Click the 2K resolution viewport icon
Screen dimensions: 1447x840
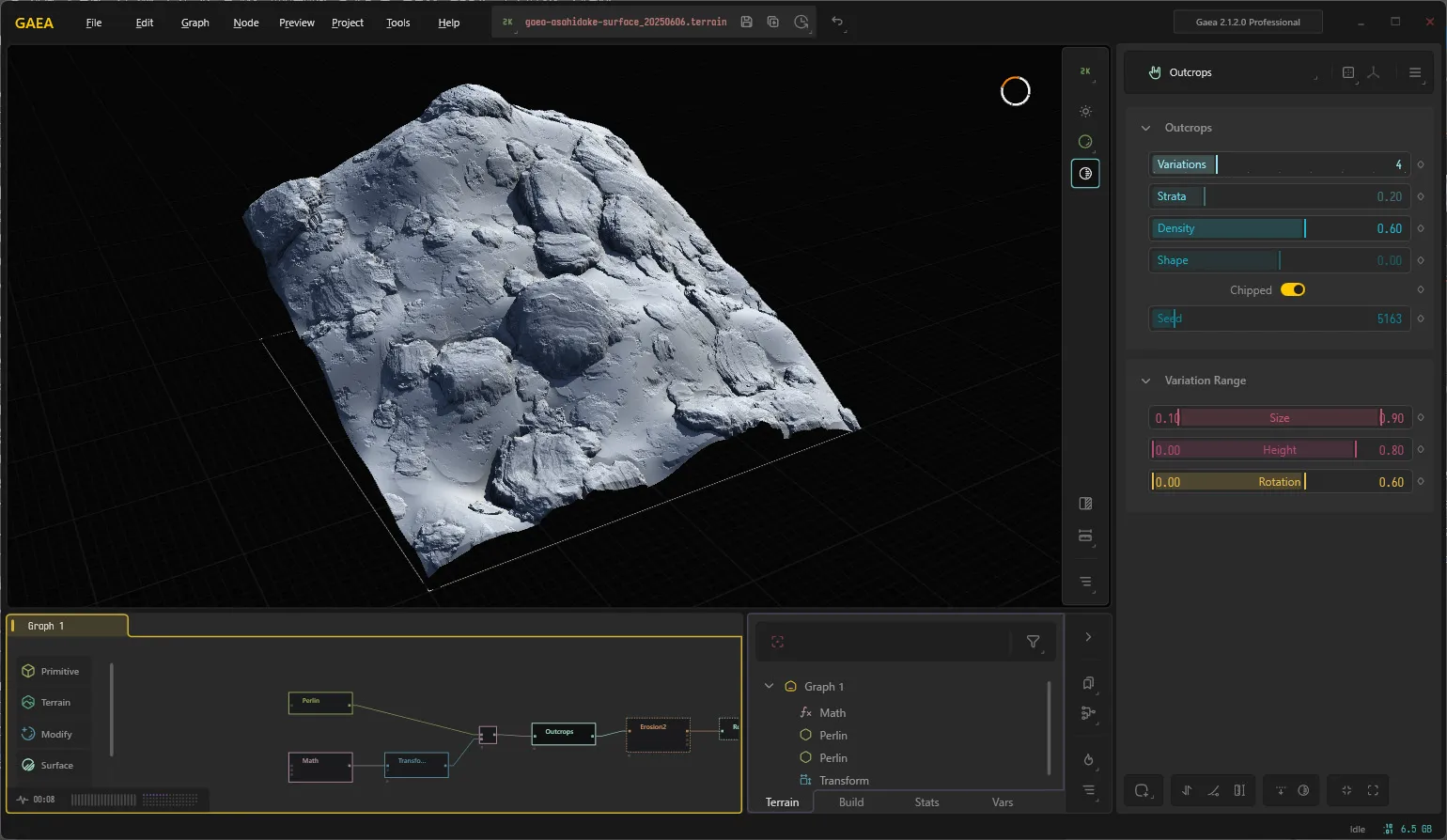click(x=1085, y=71)
